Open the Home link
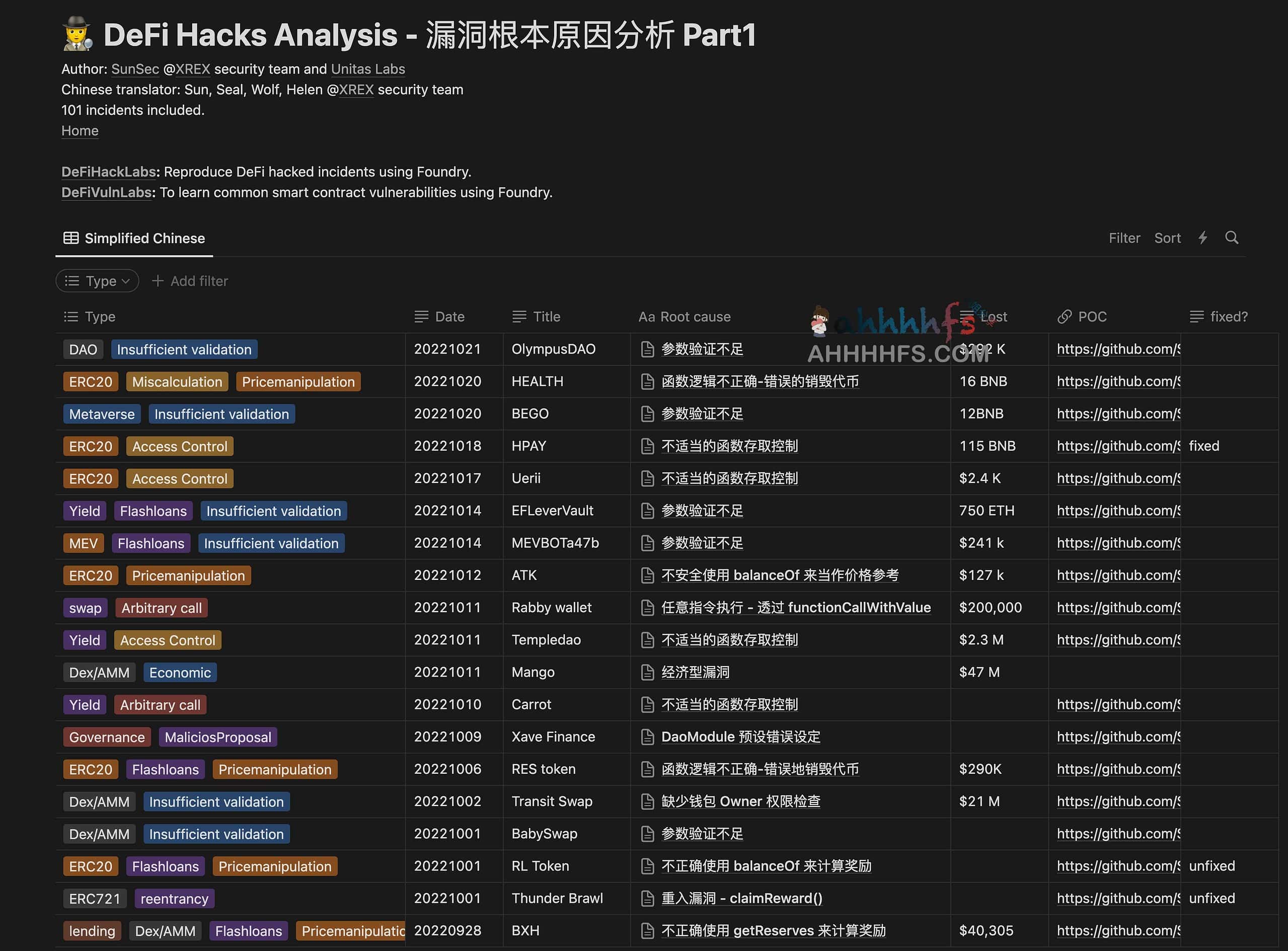1288x951 pixels. 80,131
